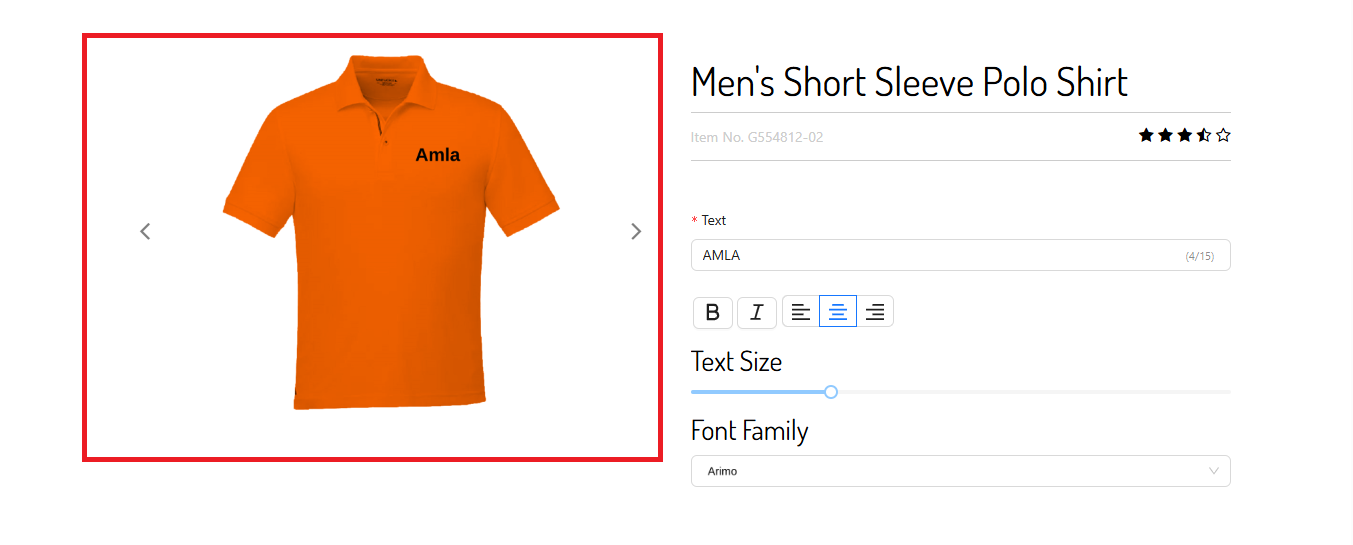Align text to the right

(x=875, y=312)
